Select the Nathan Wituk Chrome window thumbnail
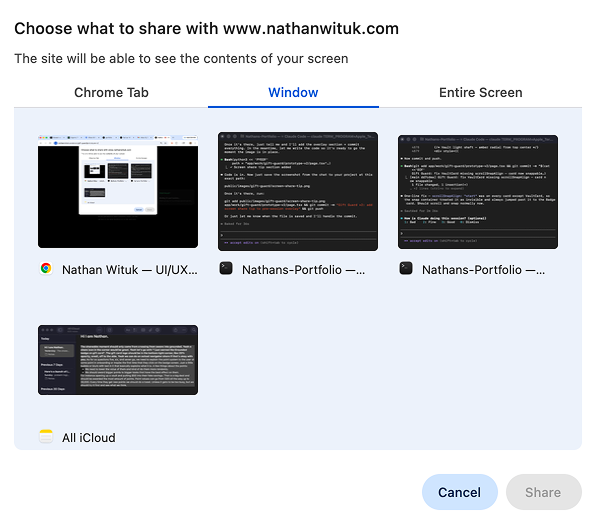 [118, 192]
